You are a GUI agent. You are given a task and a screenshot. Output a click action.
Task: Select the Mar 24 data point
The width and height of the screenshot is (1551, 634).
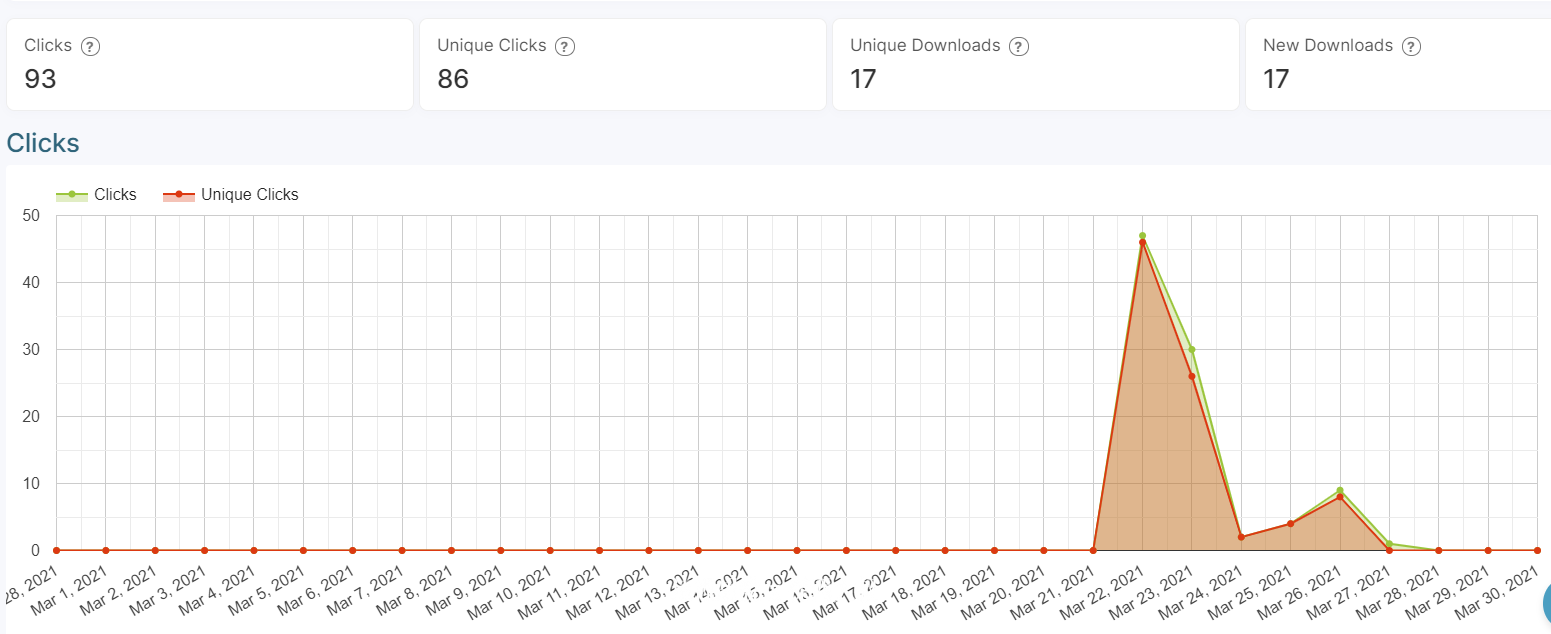pos(1241,537)
